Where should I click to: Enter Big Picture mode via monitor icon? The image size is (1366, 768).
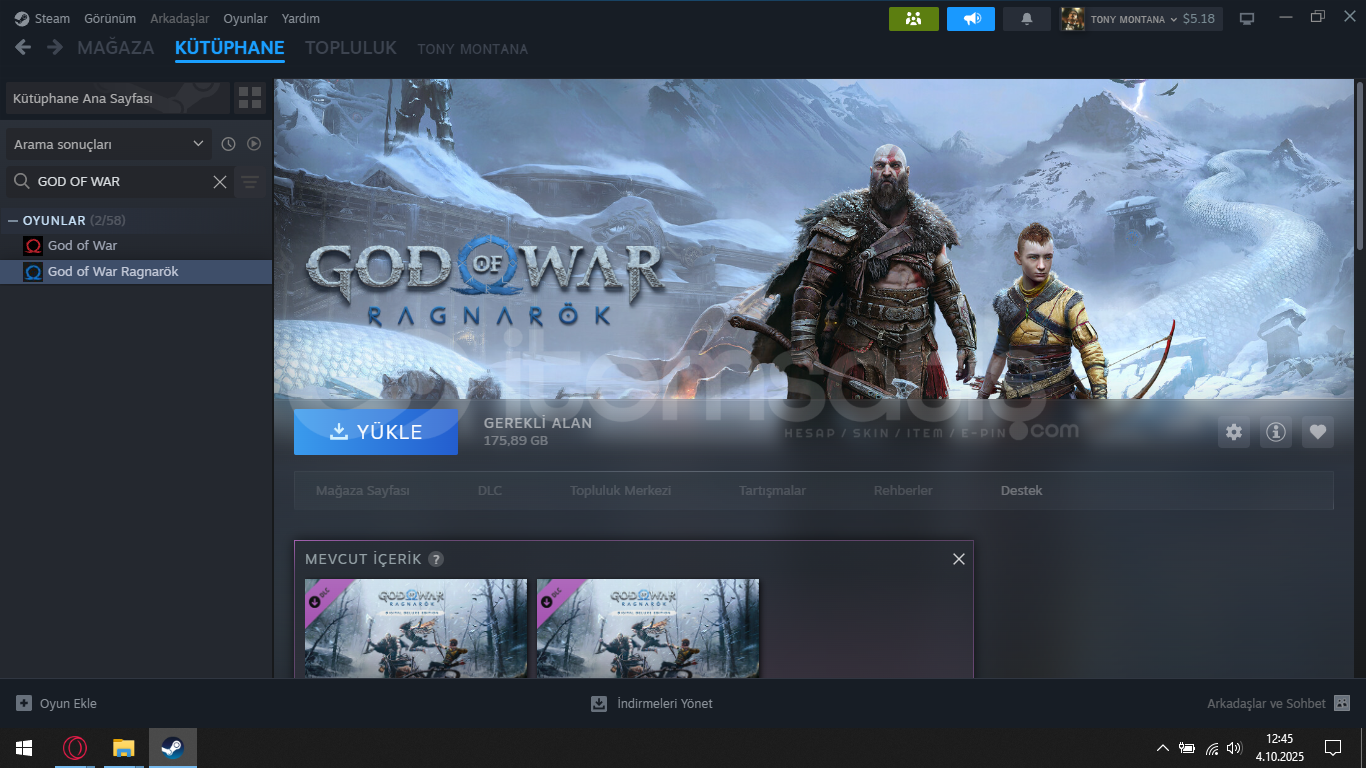[x=1247, y=19]
